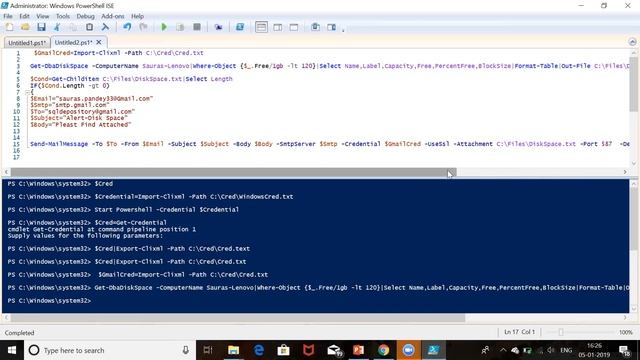Open McAfee from the taskbar
640x360 pixels.
309,350
